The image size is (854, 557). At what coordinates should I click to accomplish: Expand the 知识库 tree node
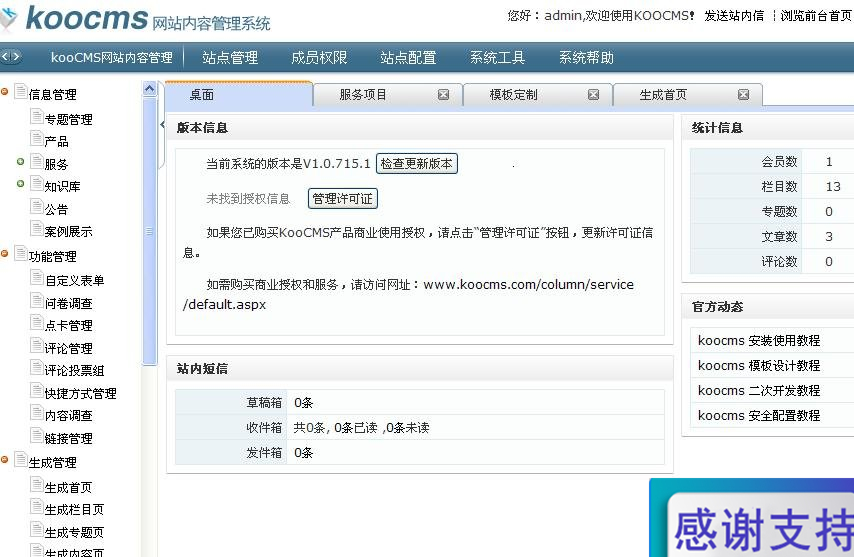point(20,183)
